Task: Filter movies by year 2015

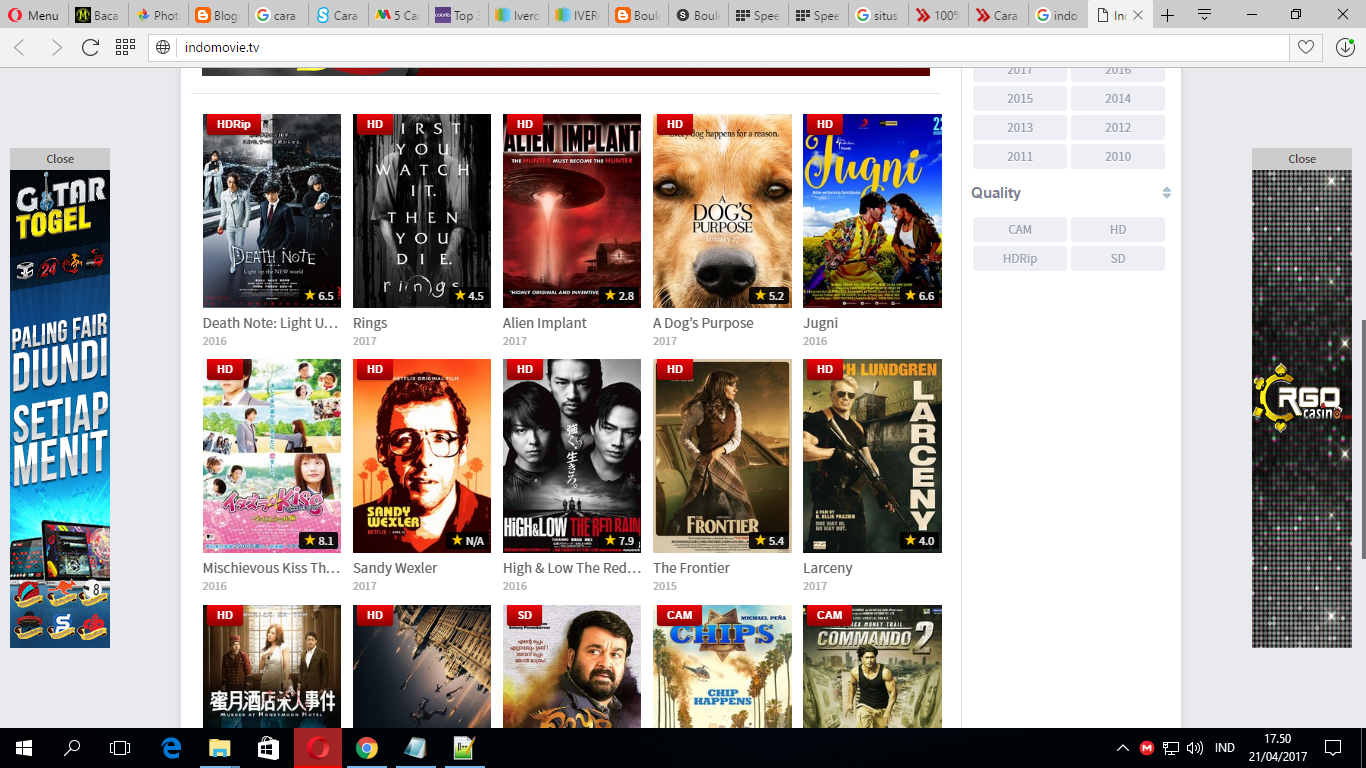Action: coord(1020,98)
